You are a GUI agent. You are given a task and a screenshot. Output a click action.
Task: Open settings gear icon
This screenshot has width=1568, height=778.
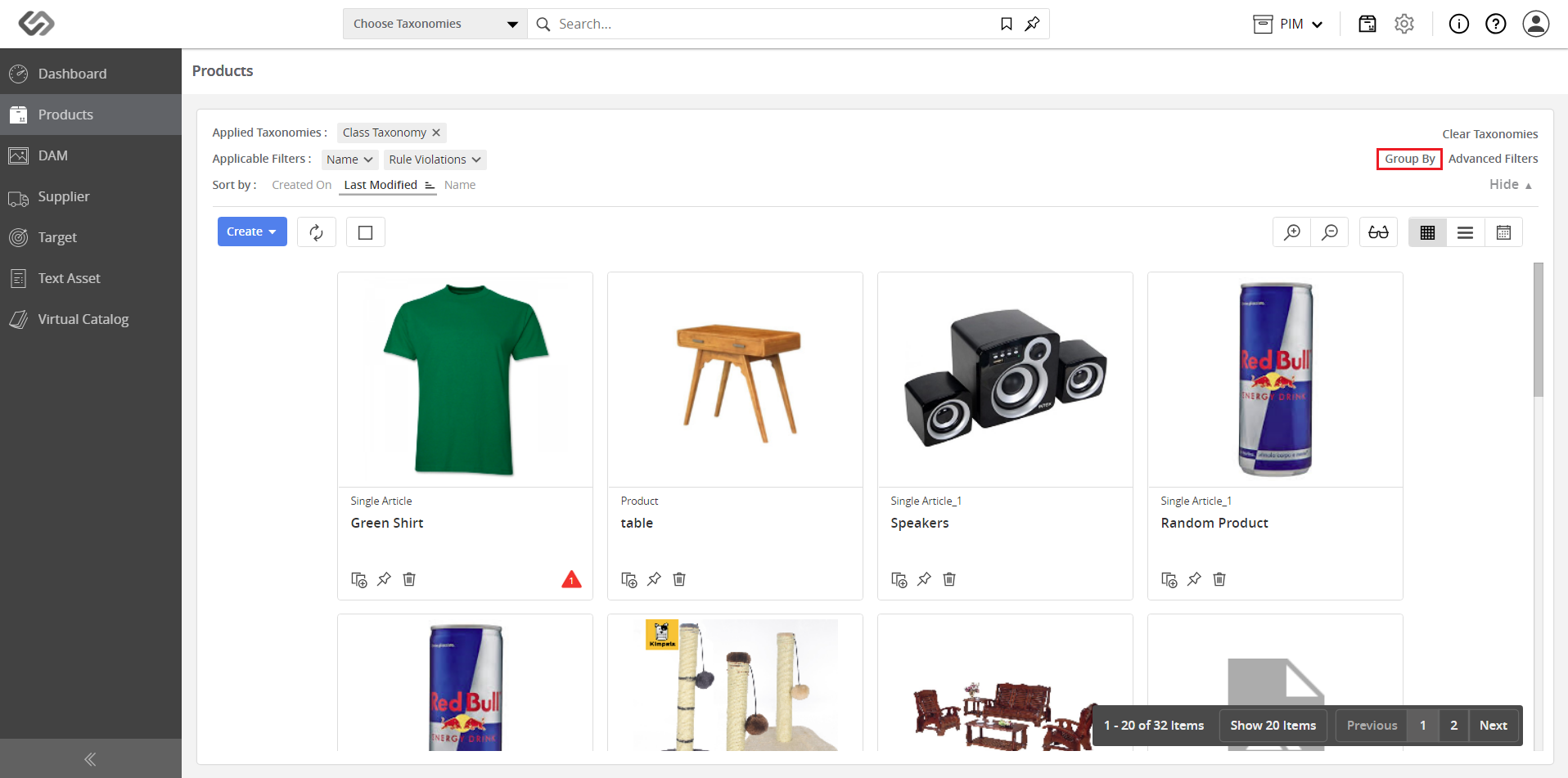click(x=1404, y=24)
